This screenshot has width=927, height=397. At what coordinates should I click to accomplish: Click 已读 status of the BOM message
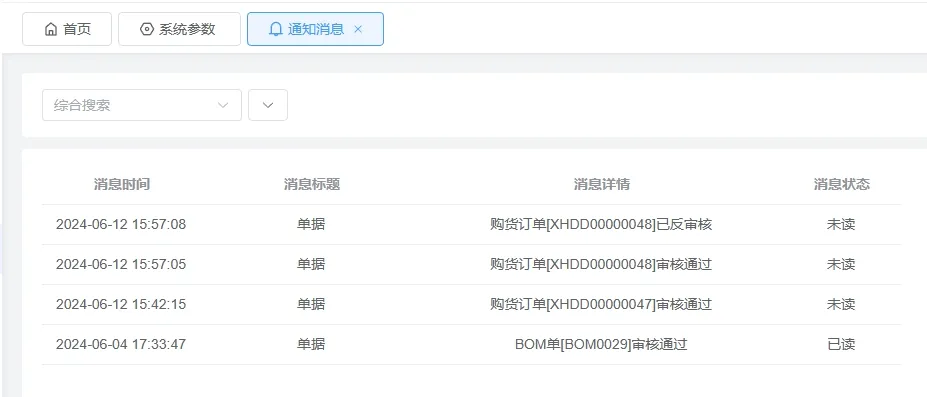pos(841,344)
